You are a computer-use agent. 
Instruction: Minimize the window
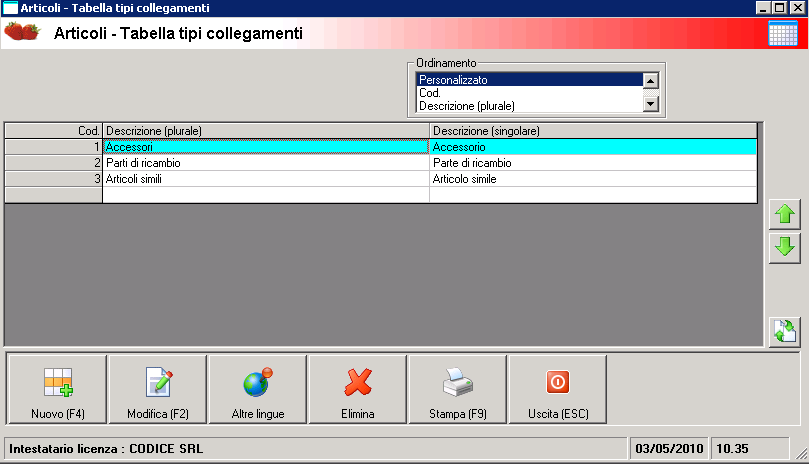(x=764, y=8)
